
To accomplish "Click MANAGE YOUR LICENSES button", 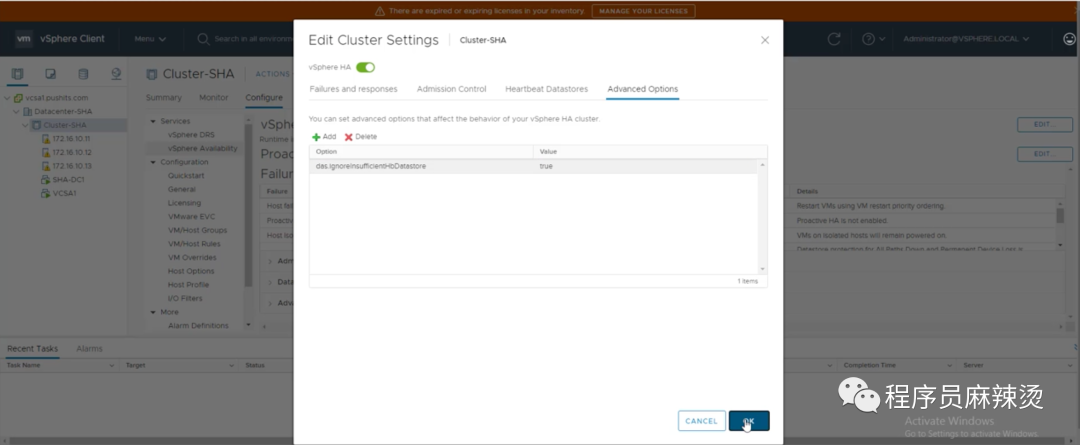I will click(643, 11).
